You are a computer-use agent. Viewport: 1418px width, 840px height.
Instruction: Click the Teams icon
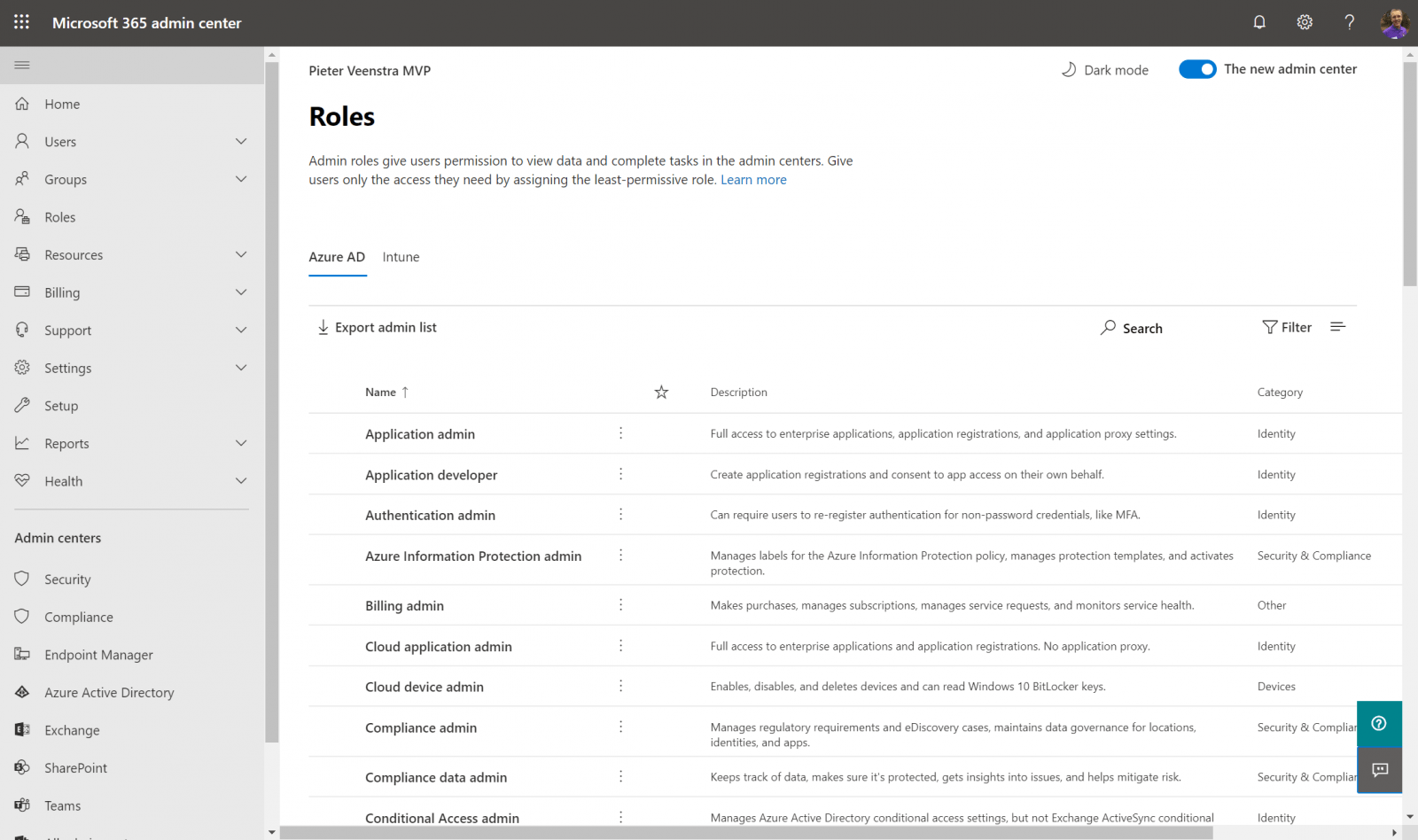click(22, 805)
